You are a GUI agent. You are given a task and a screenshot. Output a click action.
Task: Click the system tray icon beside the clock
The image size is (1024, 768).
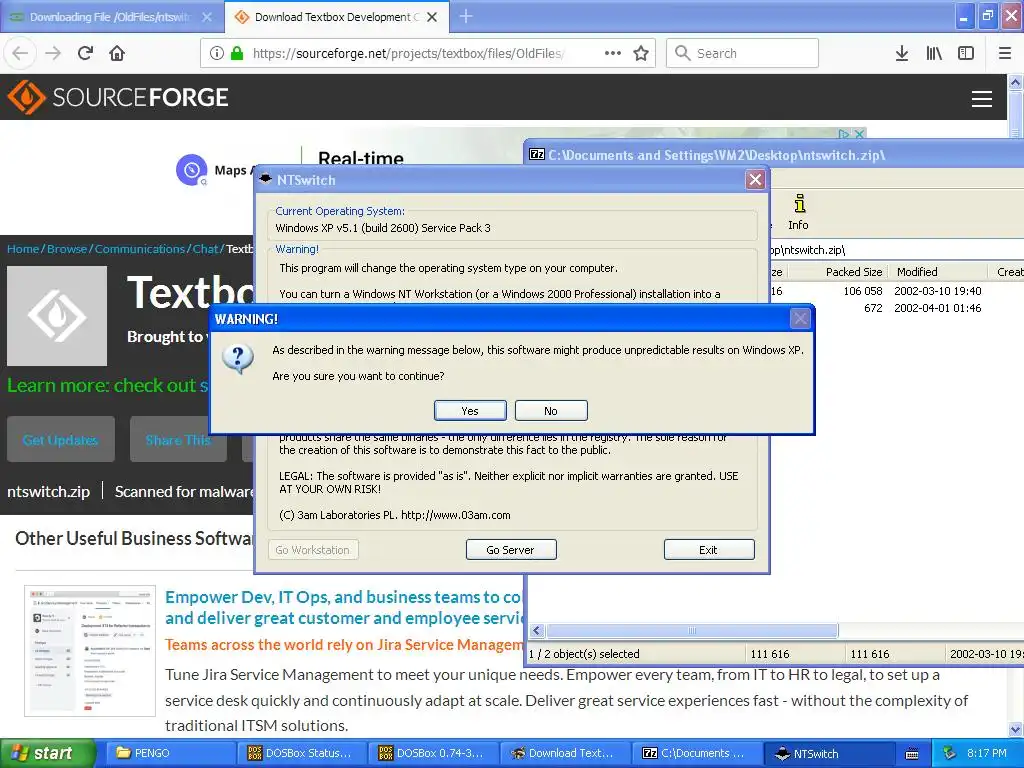pos(950,753)
